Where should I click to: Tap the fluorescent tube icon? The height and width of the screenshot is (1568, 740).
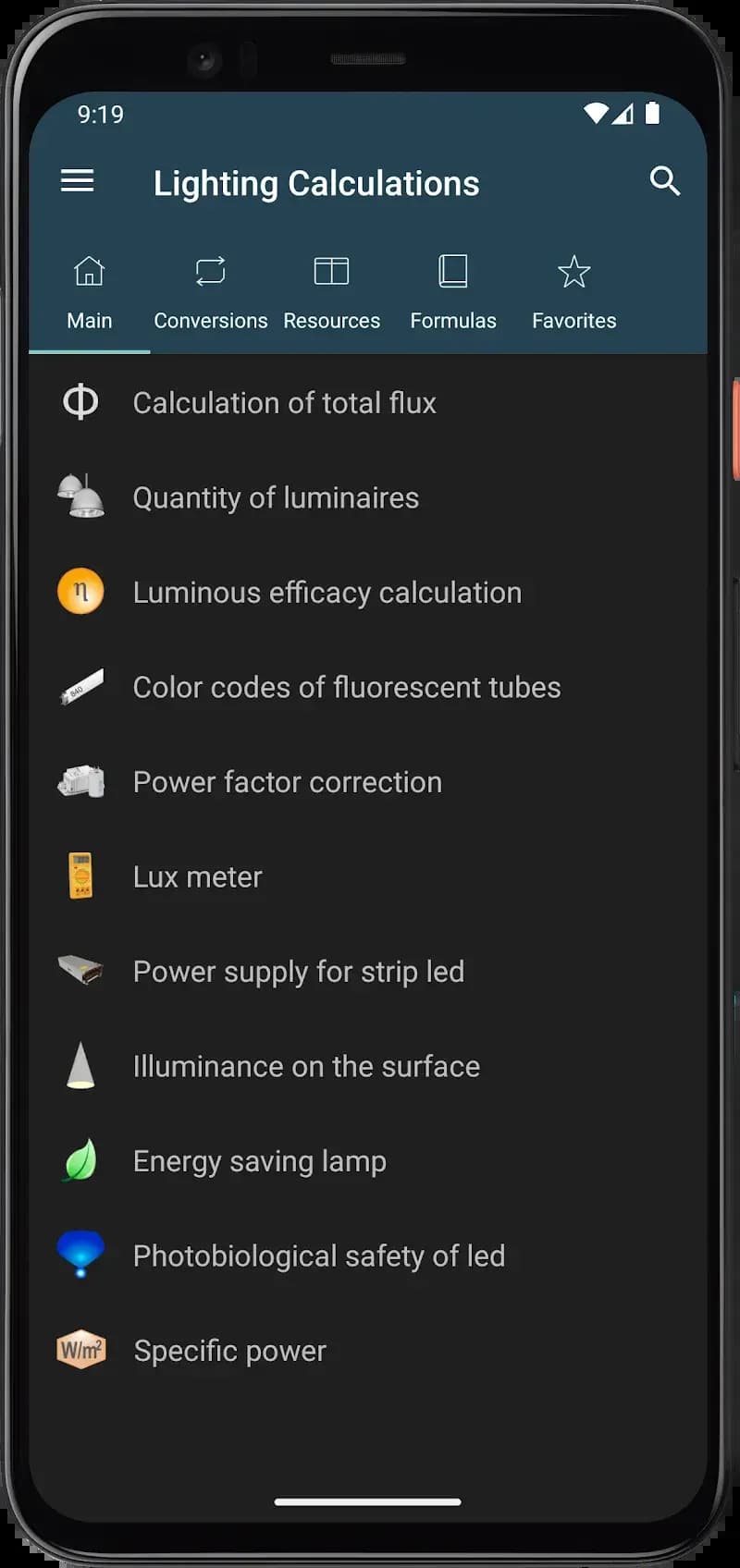80,687
